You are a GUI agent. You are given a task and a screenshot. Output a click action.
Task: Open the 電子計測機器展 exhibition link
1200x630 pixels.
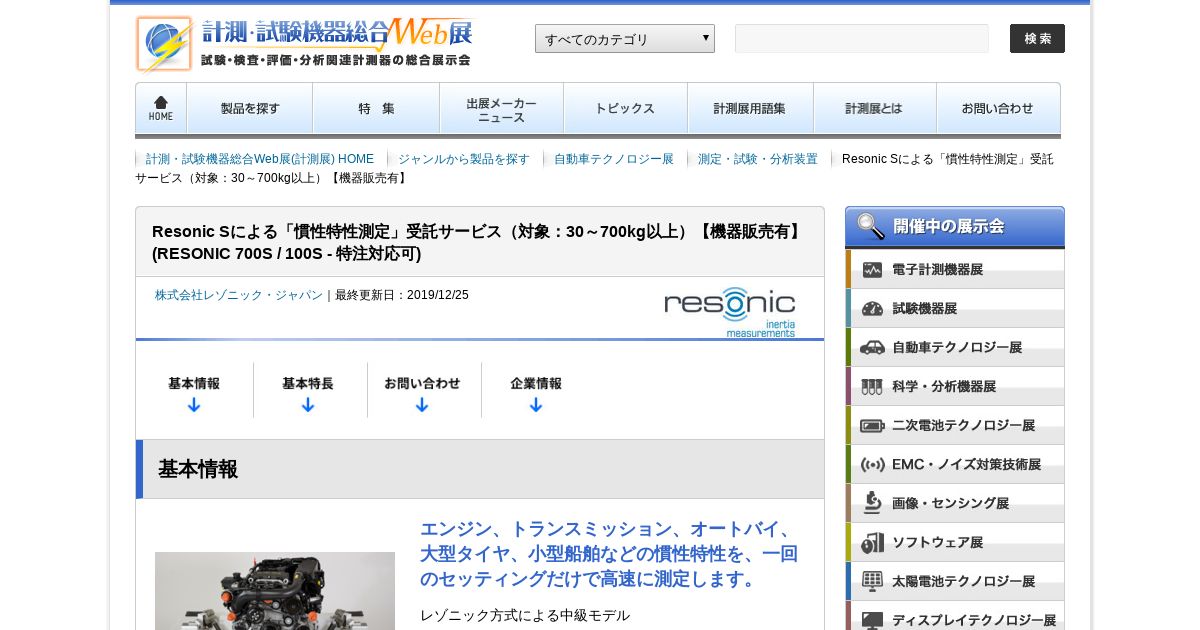[955, 270]
